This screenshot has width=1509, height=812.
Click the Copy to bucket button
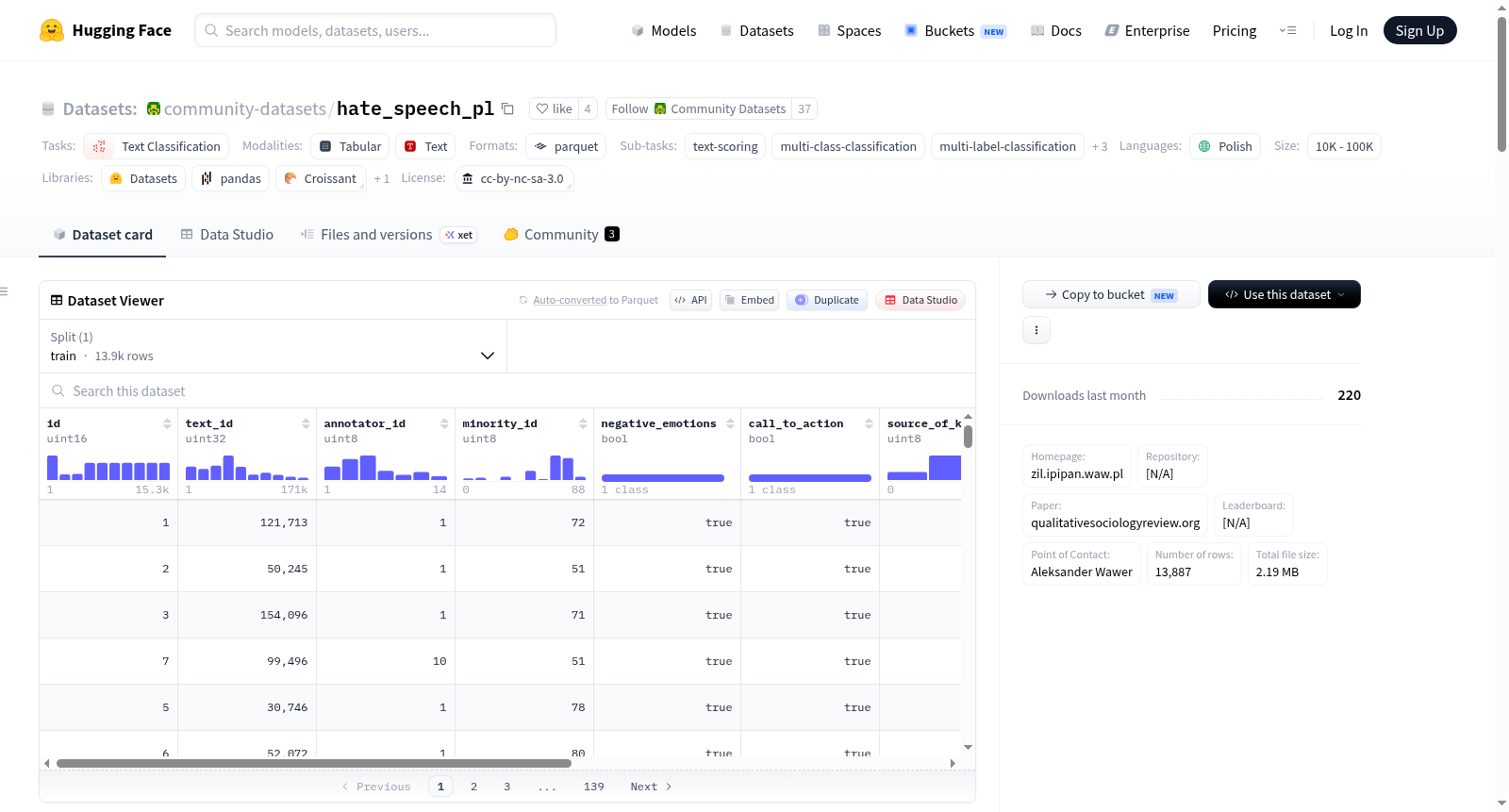tap(1111, 294)
